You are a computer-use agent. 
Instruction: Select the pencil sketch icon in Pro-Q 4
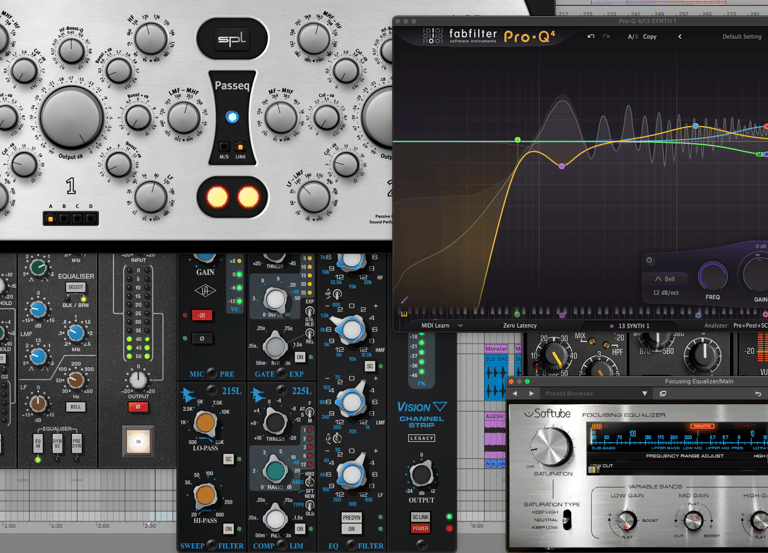[405, 299]
